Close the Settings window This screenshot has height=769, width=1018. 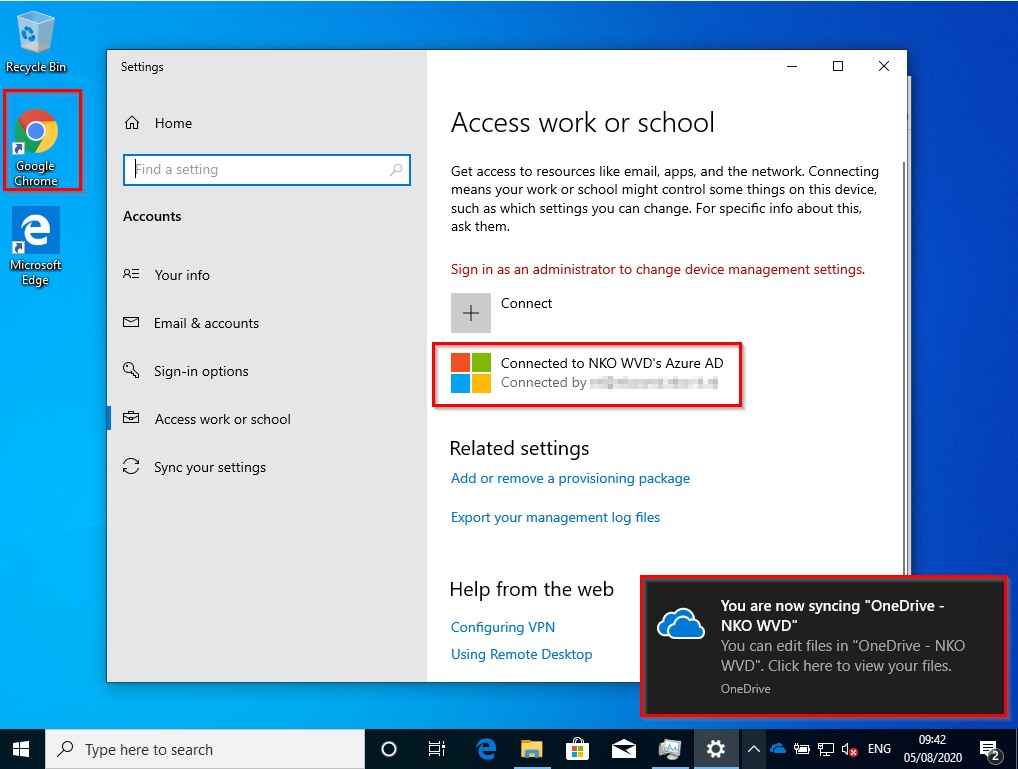(x=884, y=66)
